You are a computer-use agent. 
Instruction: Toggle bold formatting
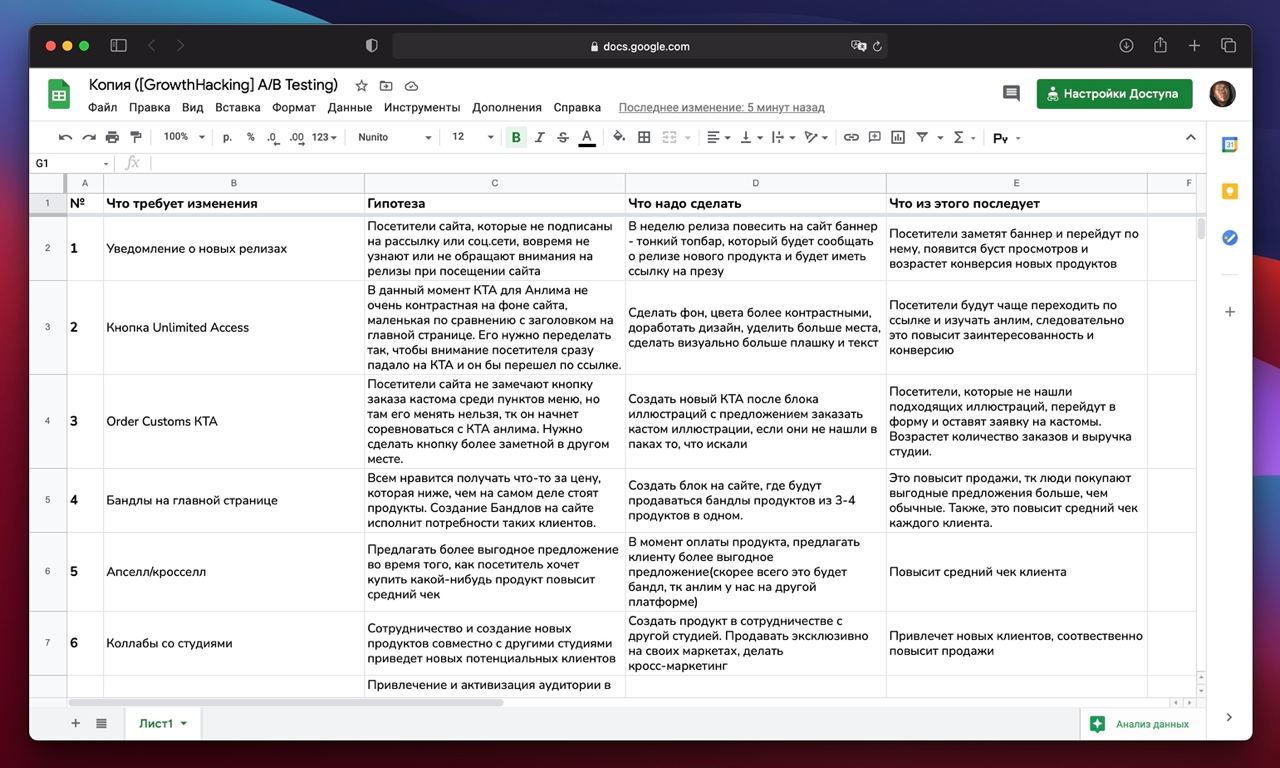click(x=516, y=137)
